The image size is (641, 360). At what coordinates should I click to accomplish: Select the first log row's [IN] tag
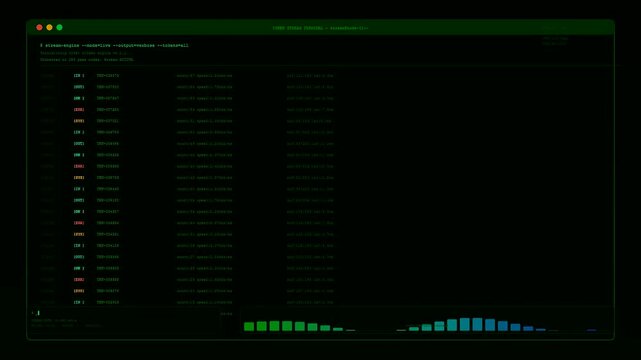(x=79, y=76)
